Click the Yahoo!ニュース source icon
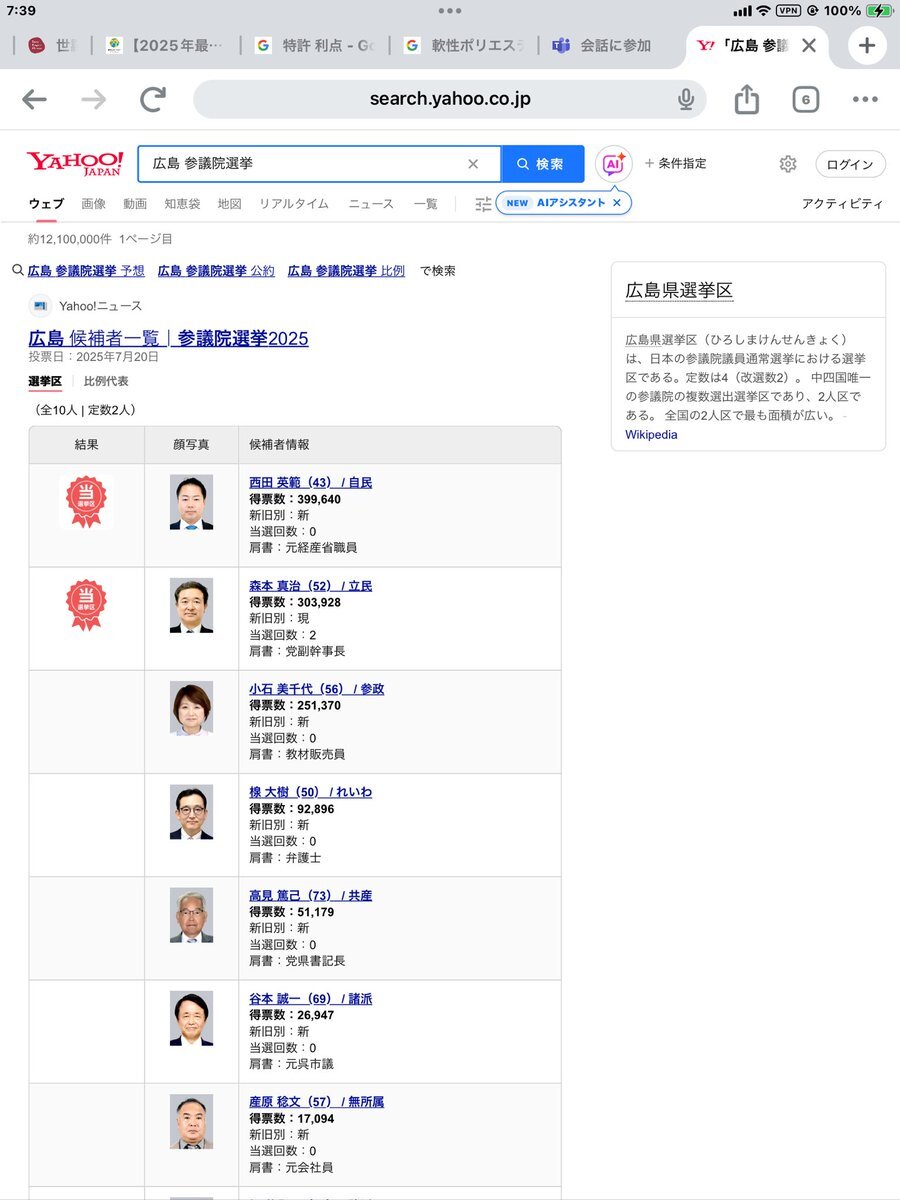This screenshot has width=900, height=1200. tap(41, 306)
